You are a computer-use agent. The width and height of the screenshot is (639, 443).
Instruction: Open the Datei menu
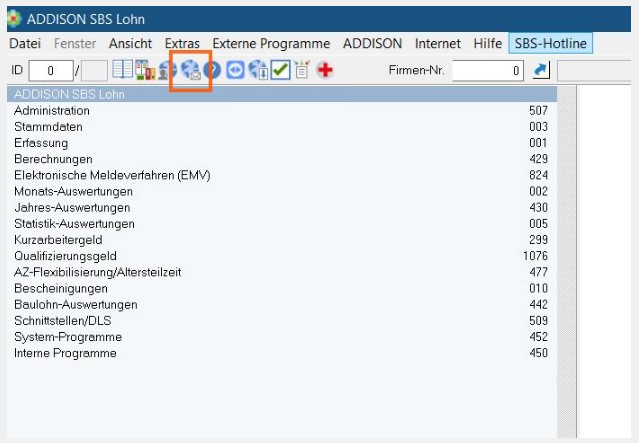25,43
